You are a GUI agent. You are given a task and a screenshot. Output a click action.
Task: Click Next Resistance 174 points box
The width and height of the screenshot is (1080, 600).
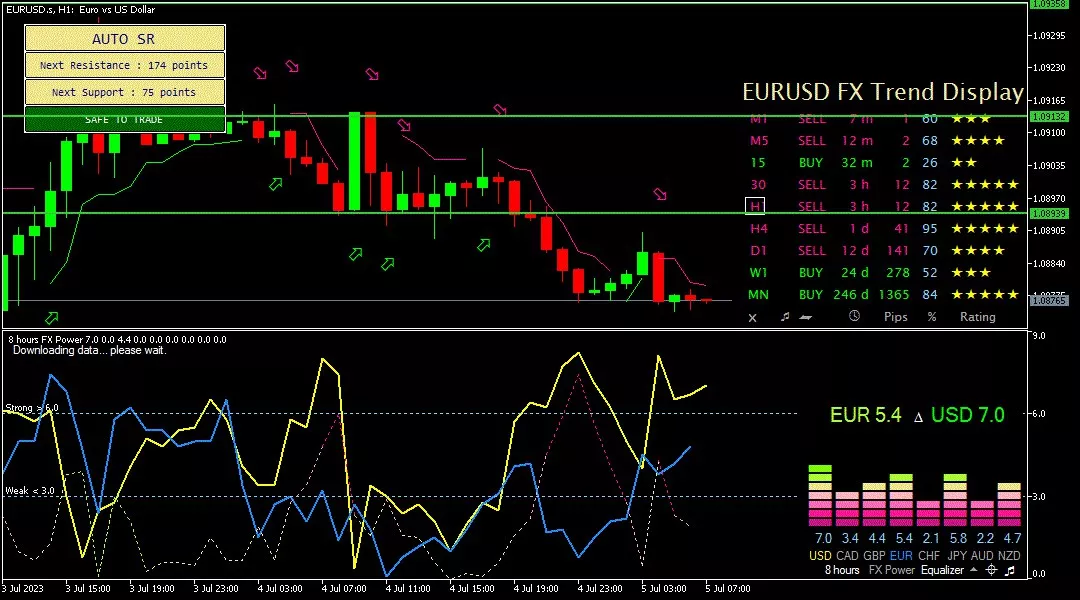tap(125, 65)
